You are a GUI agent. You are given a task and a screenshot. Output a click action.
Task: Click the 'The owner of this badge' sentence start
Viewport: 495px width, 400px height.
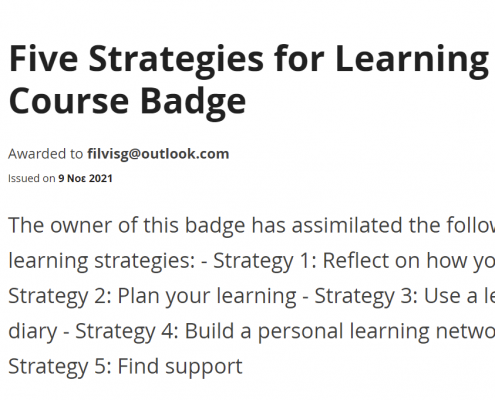pyautogui.click(x=127, y=225)
